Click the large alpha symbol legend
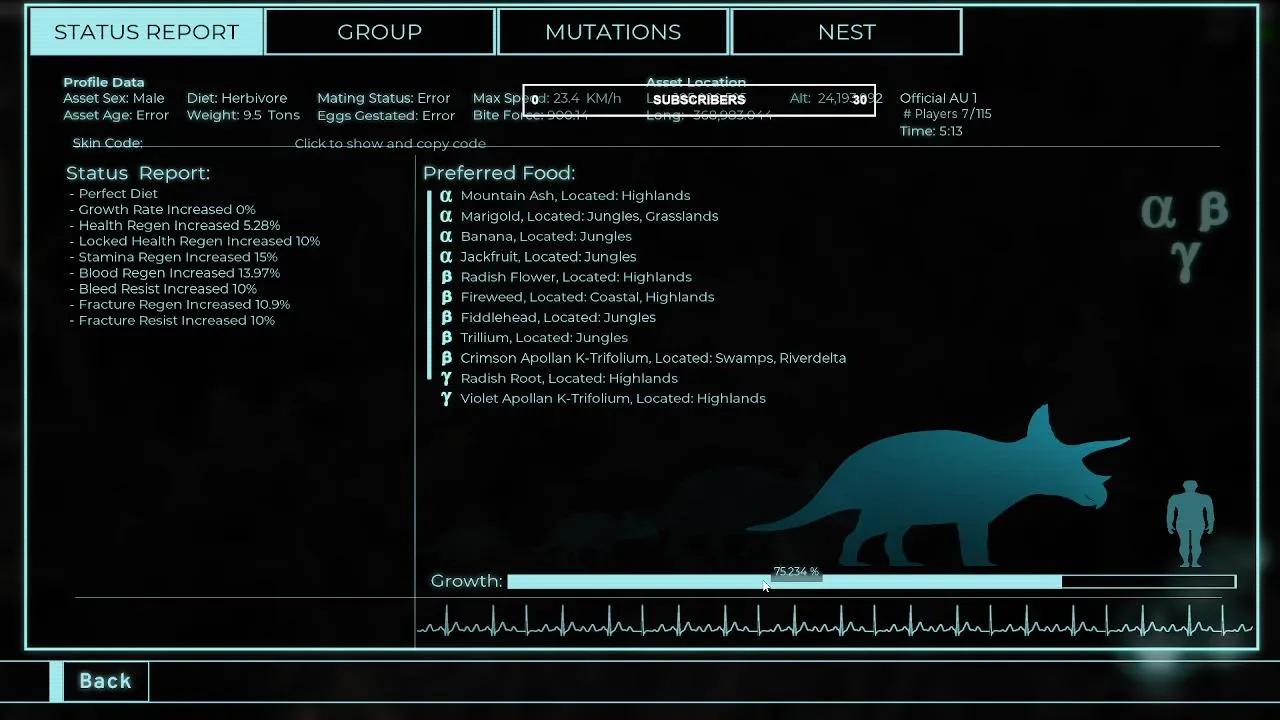The width and height of the screenshot is (1280, 720). tap(1158, 212)
